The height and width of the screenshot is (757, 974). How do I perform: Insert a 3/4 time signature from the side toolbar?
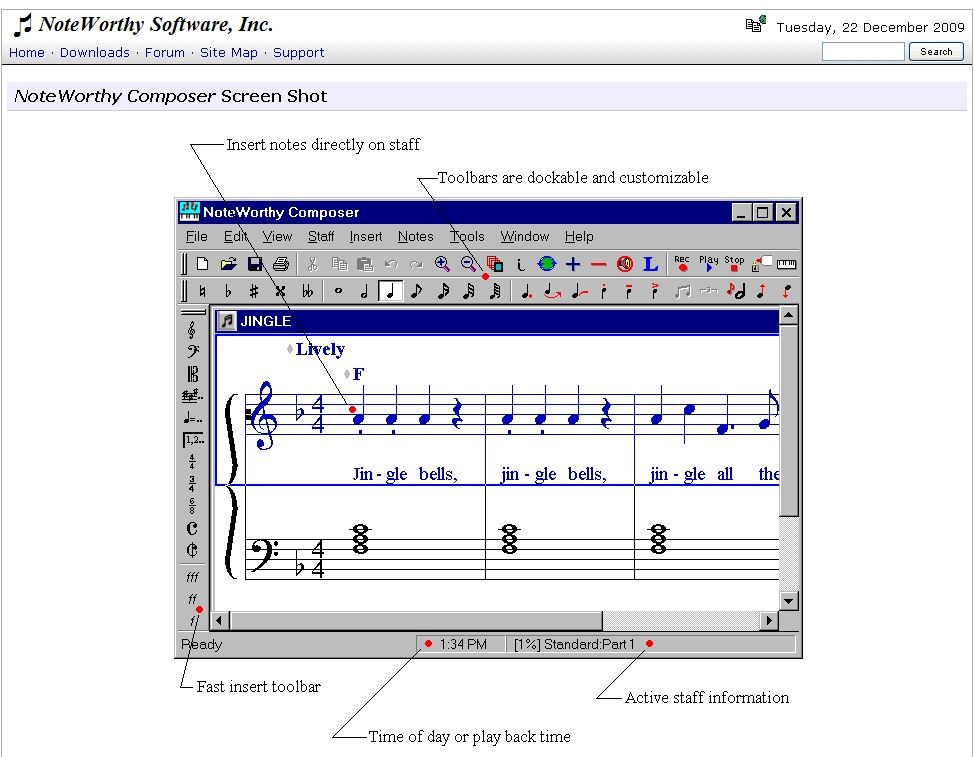192,484
